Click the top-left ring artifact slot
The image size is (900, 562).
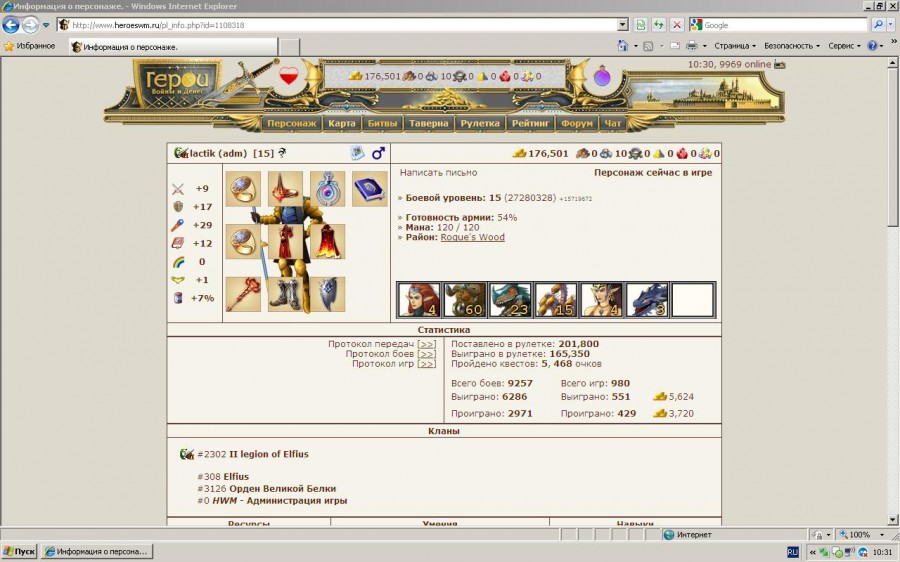click(x=243, y=188)
